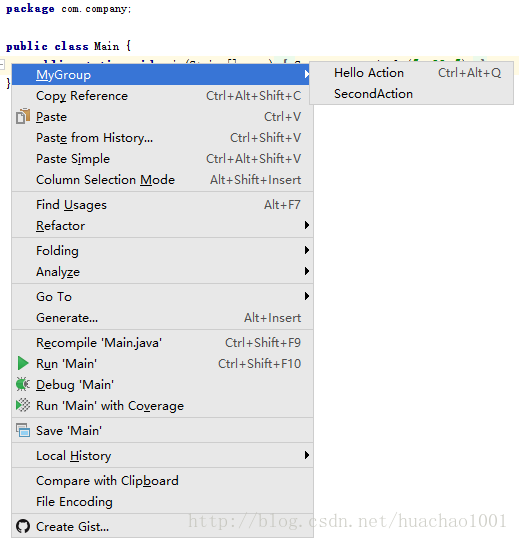Click 'public class Main {' code line

pyautogui.click(x=69, y=46)
